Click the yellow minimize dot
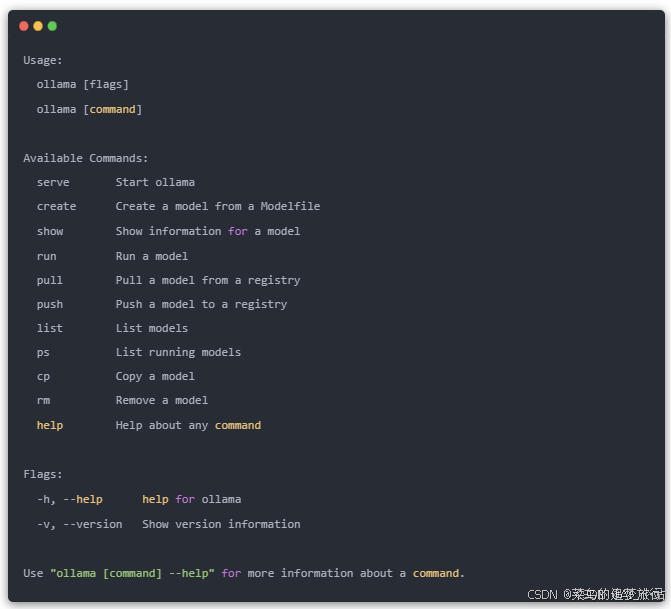This screenshot has width=671, height=609. click(38, 27)
